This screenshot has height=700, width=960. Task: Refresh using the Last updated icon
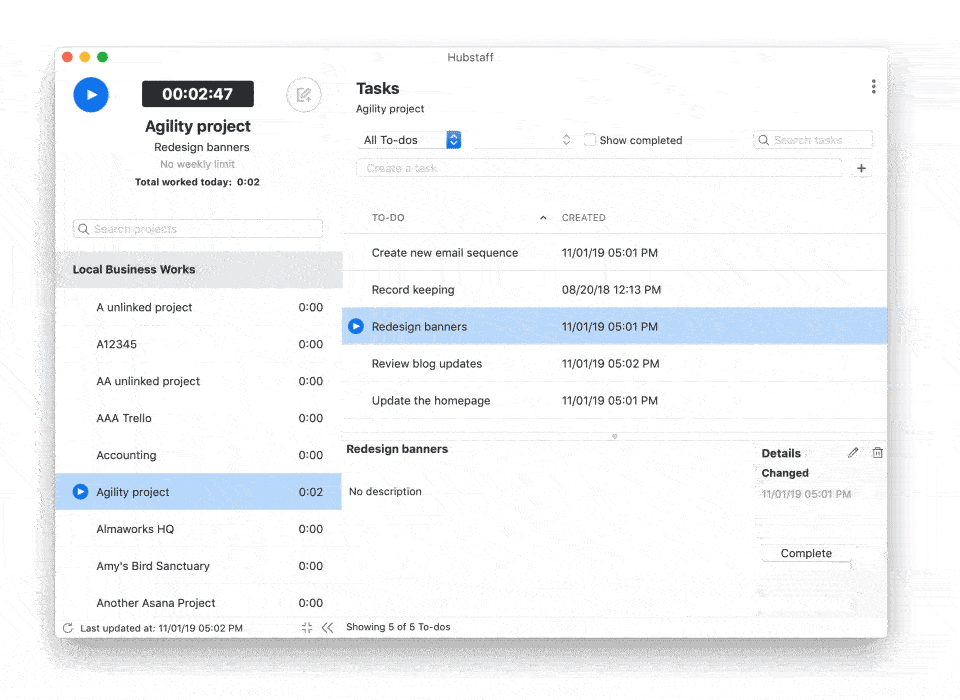[x=68, y=628]
